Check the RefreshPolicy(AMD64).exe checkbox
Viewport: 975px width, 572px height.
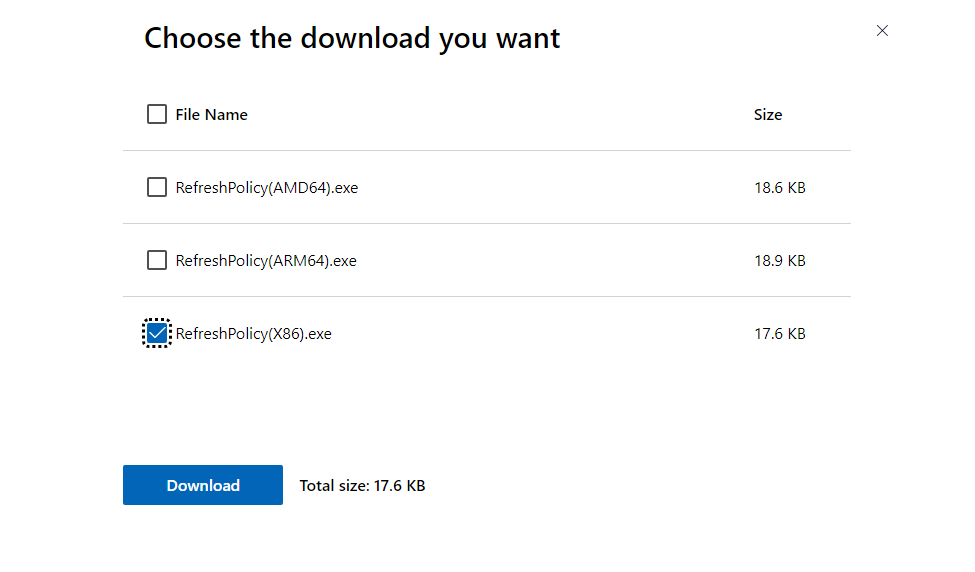[x=157, y=187]
